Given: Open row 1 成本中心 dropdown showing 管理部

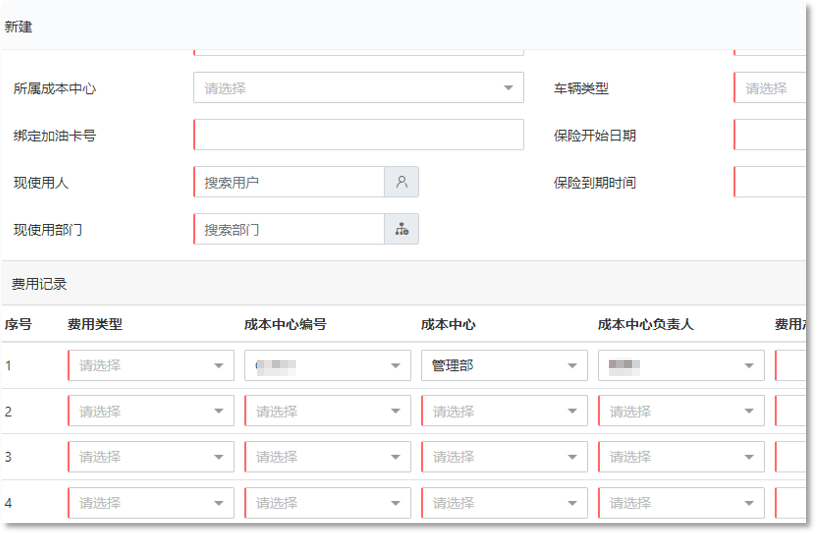Looking at the screenshot, I should (x=504, y=366).
